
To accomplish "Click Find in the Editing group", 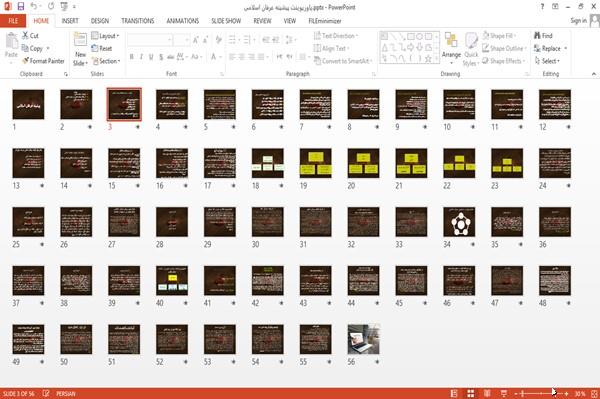I will [x=543, y=36].
